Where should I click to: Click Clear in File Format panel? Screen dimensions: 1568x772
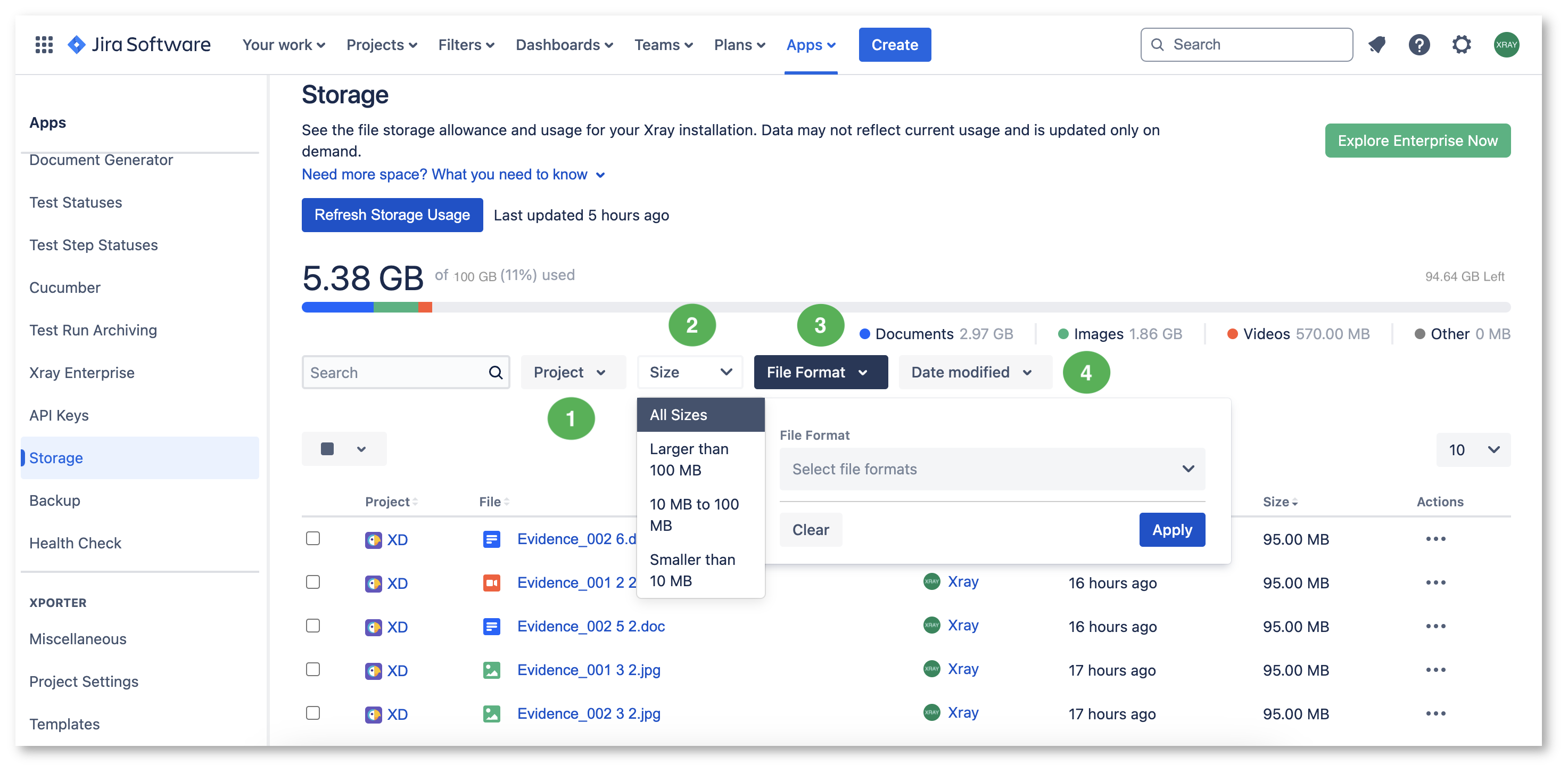811,530
